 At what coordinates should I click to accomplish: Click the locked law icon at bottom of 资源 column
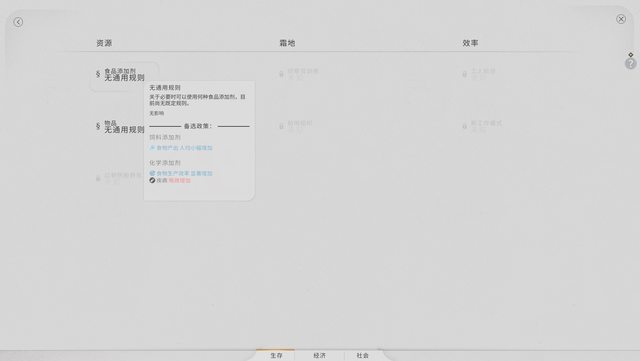point(98,178)
